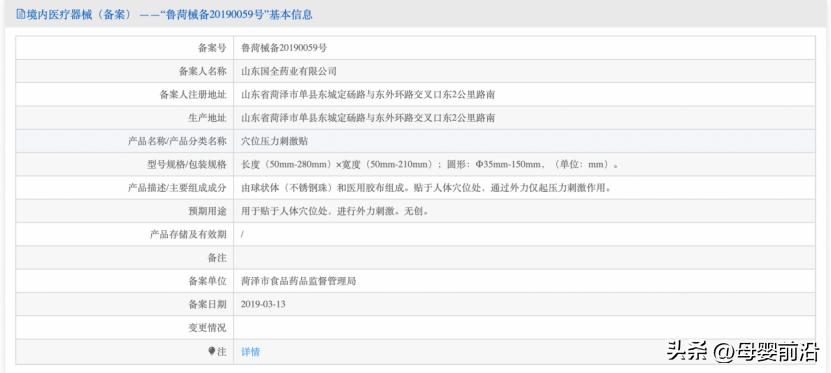Click the 产品存储及有效期 label
Viewport: 831px width, 373px height.
tap(188, 235)
